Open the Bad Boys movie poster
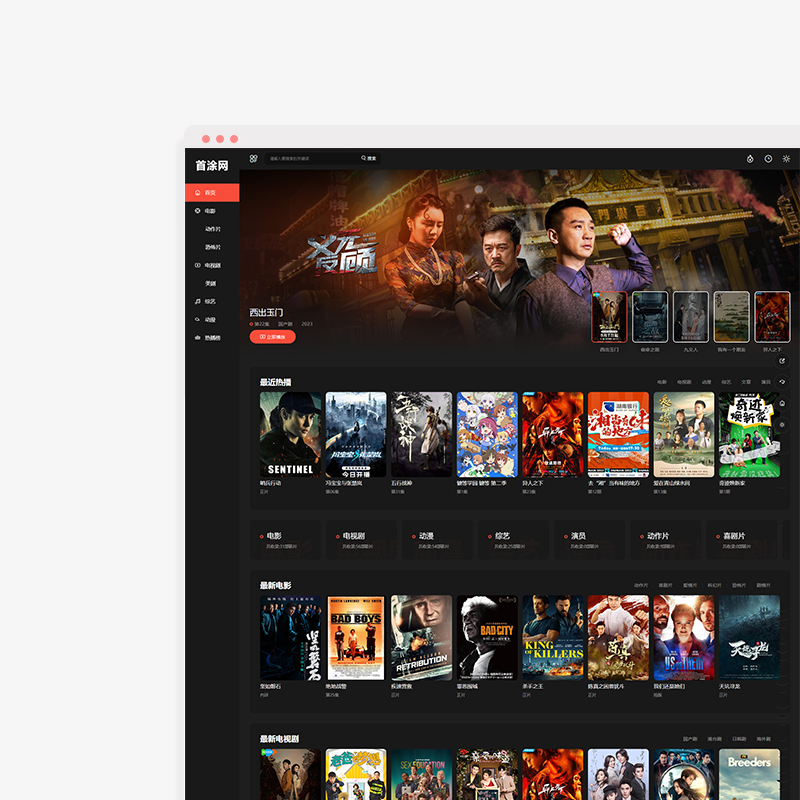Viewport: 800px width, 800px height. point(356,638)
